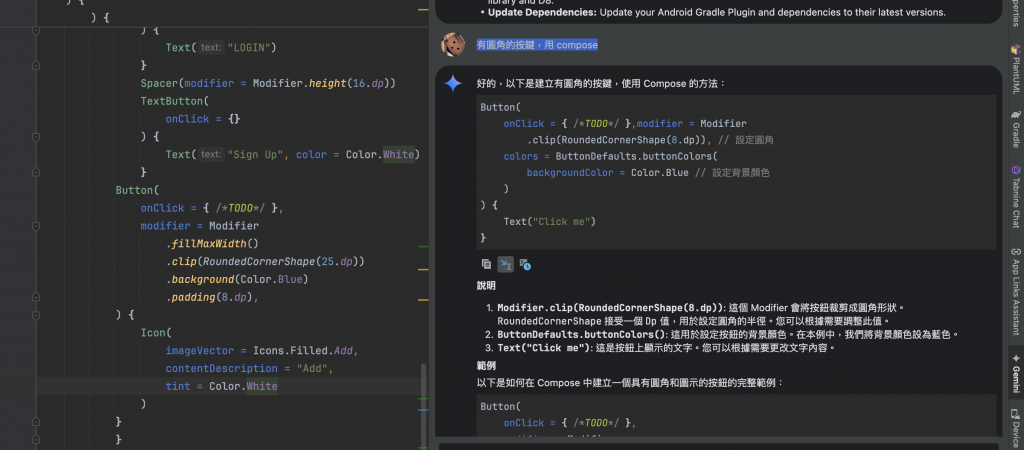Collapse fold on brace below LOGIN text
Viewport: 1024px width, 450px height.
pyautogui.click(x=36, y=65)
